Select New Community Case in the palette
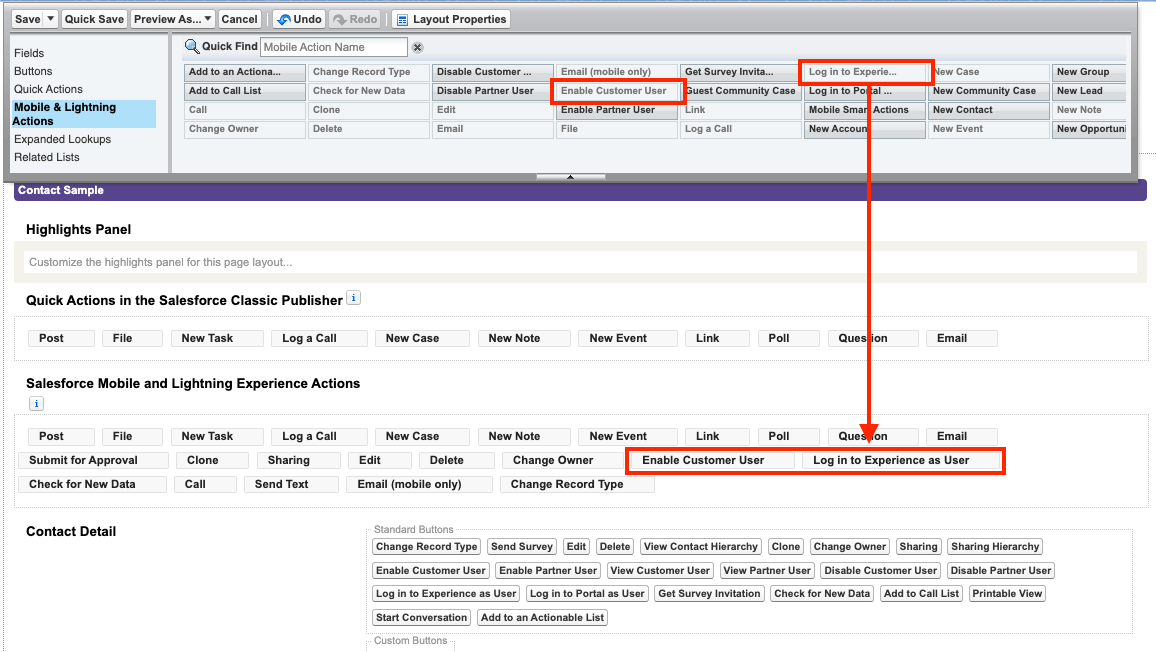This screenshot has height=652, width=1156. click(989, 91)
